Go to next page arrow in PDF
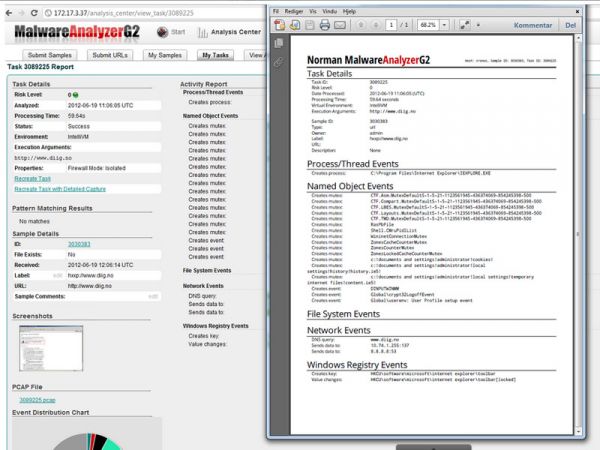600x450 pixels. (376, 25)
